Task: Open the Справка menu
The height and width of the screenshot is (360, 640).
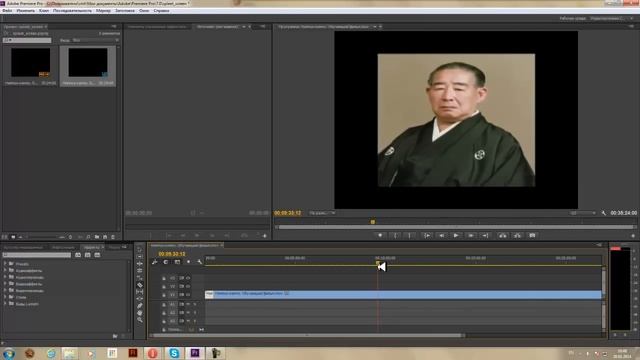Action: pyautogui.click(x=161, y=11)
